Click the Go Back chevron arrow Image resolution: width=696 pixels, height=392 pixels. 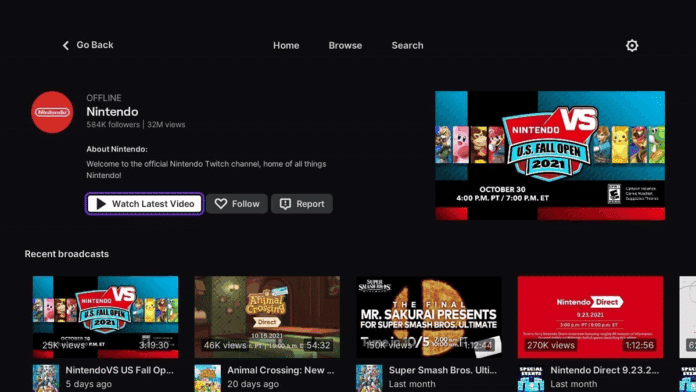(x=66, y=45)
